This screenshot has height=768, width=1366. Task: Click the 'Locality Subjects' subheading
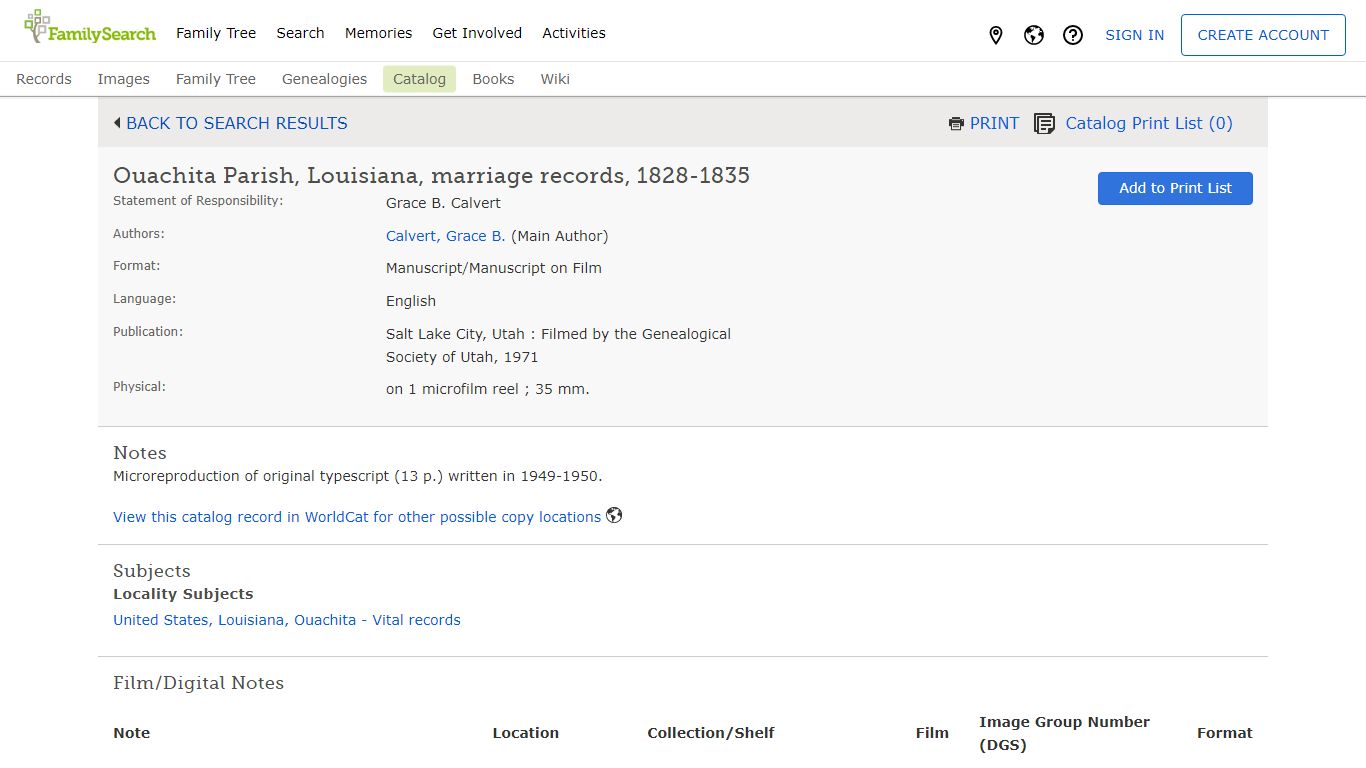tap(183, 594)
